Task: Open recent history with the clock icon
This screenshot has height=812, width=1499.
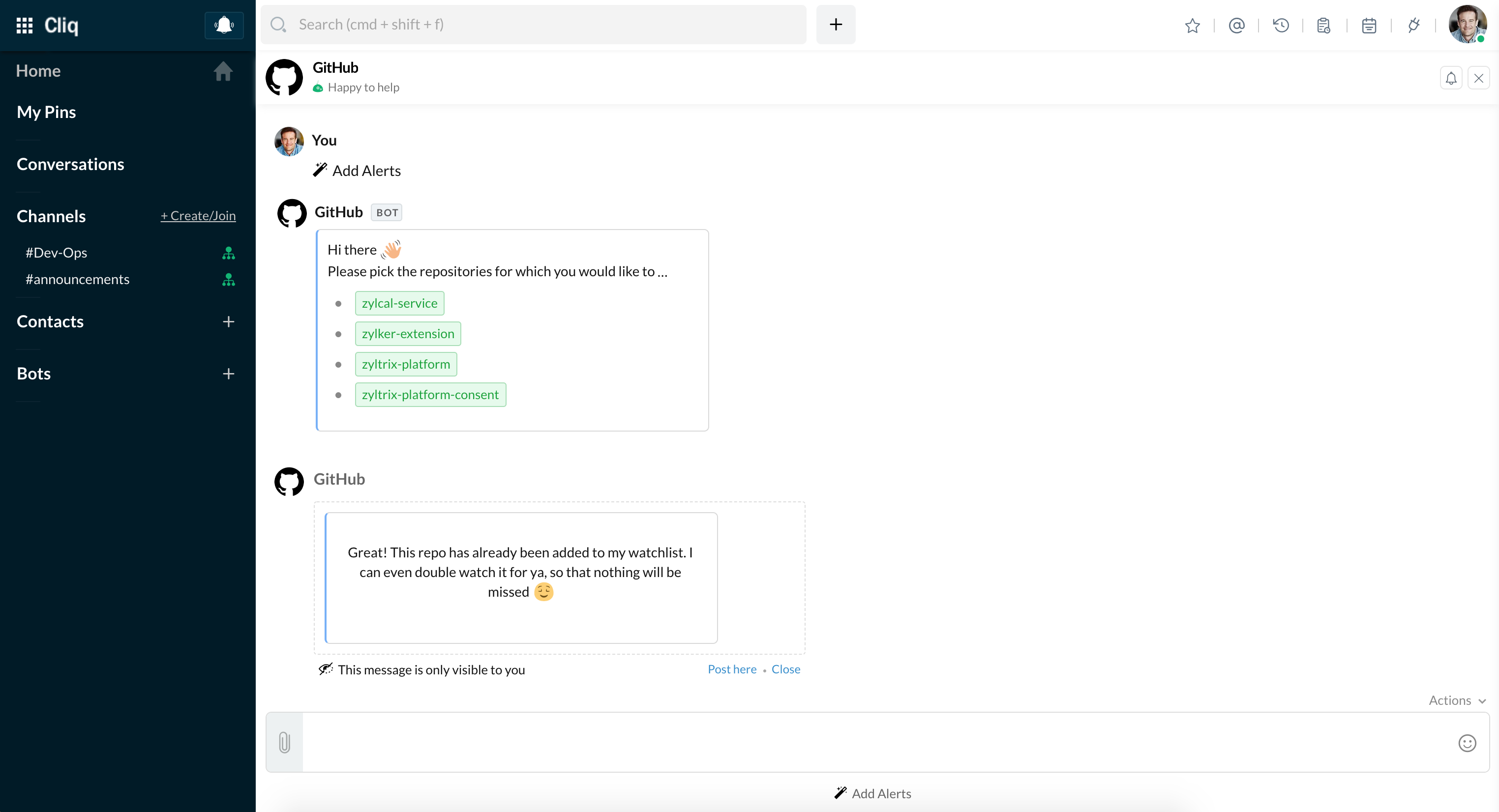Action: (x=1281, y=26)
